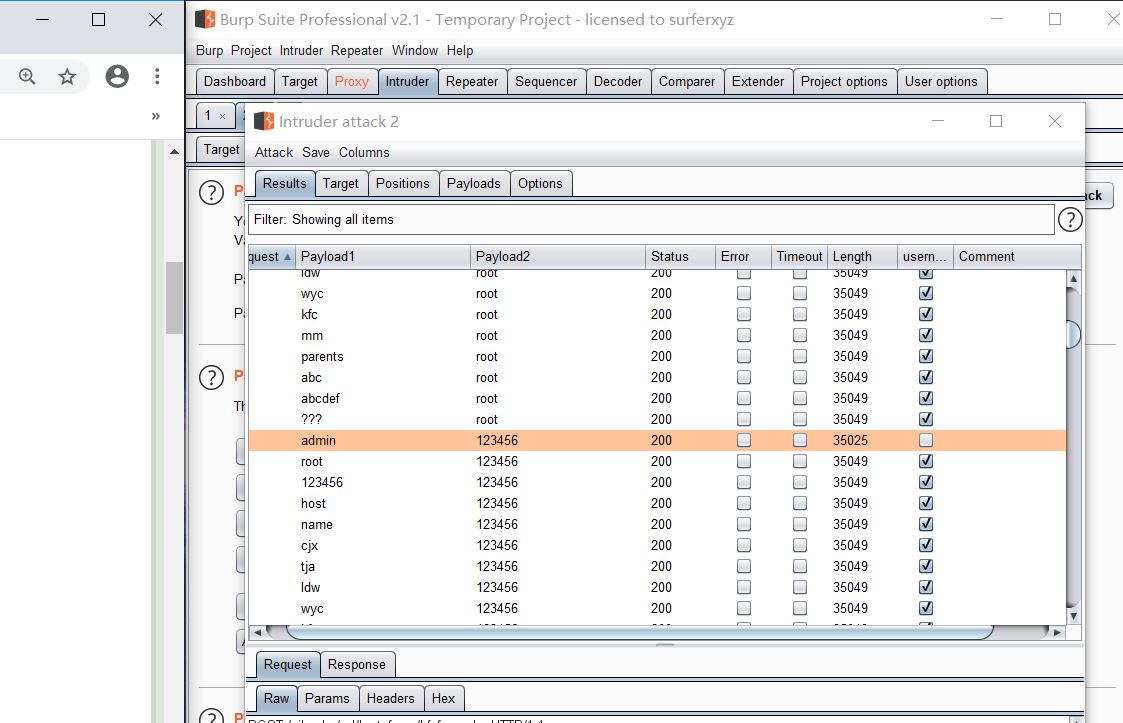Open the Attack menu

pos(273,152)
